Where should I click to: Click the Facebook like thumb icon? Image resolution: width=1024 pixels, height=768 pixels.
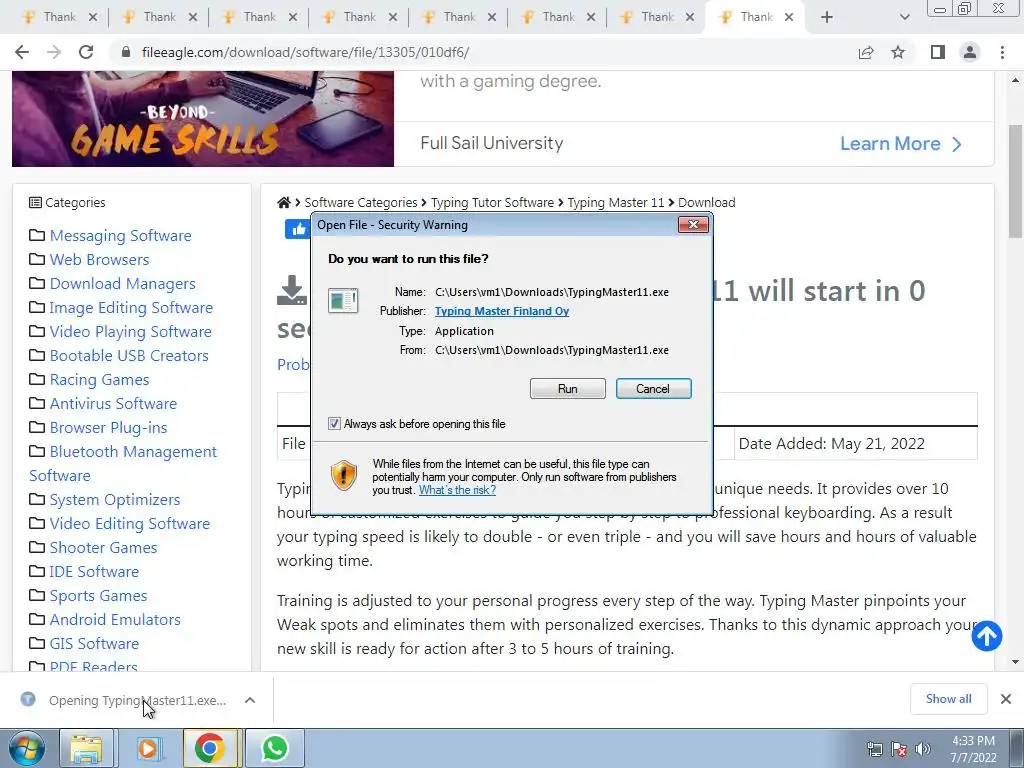(298, 229)
